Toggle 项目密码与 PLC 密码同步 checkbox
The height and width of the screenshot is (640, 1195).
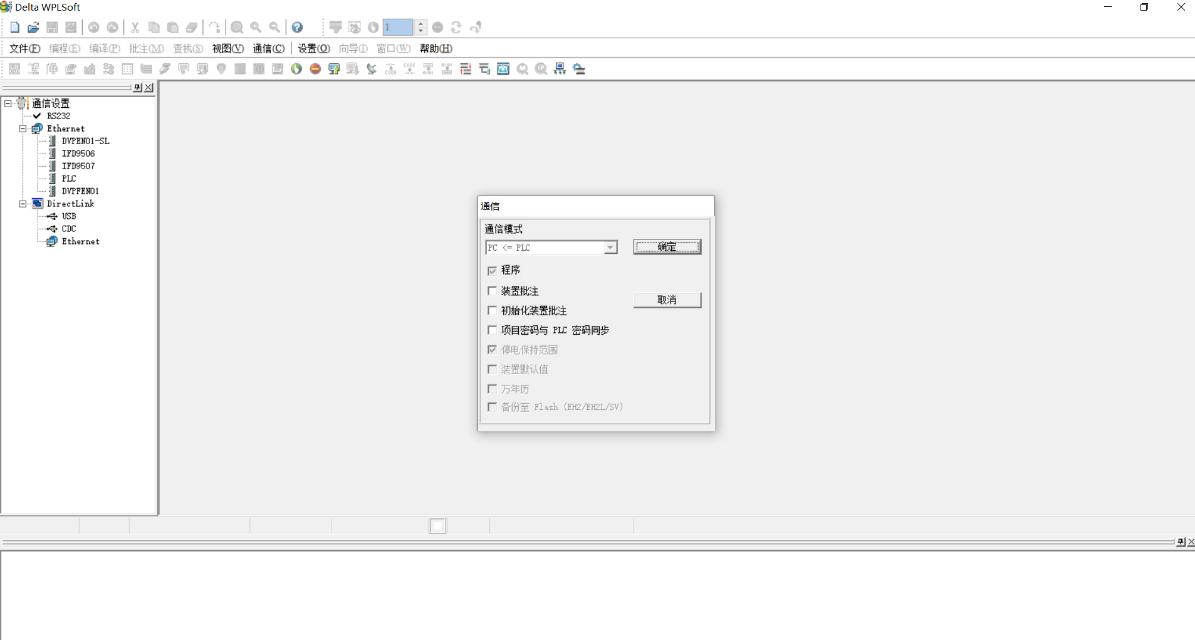point(492,330)
